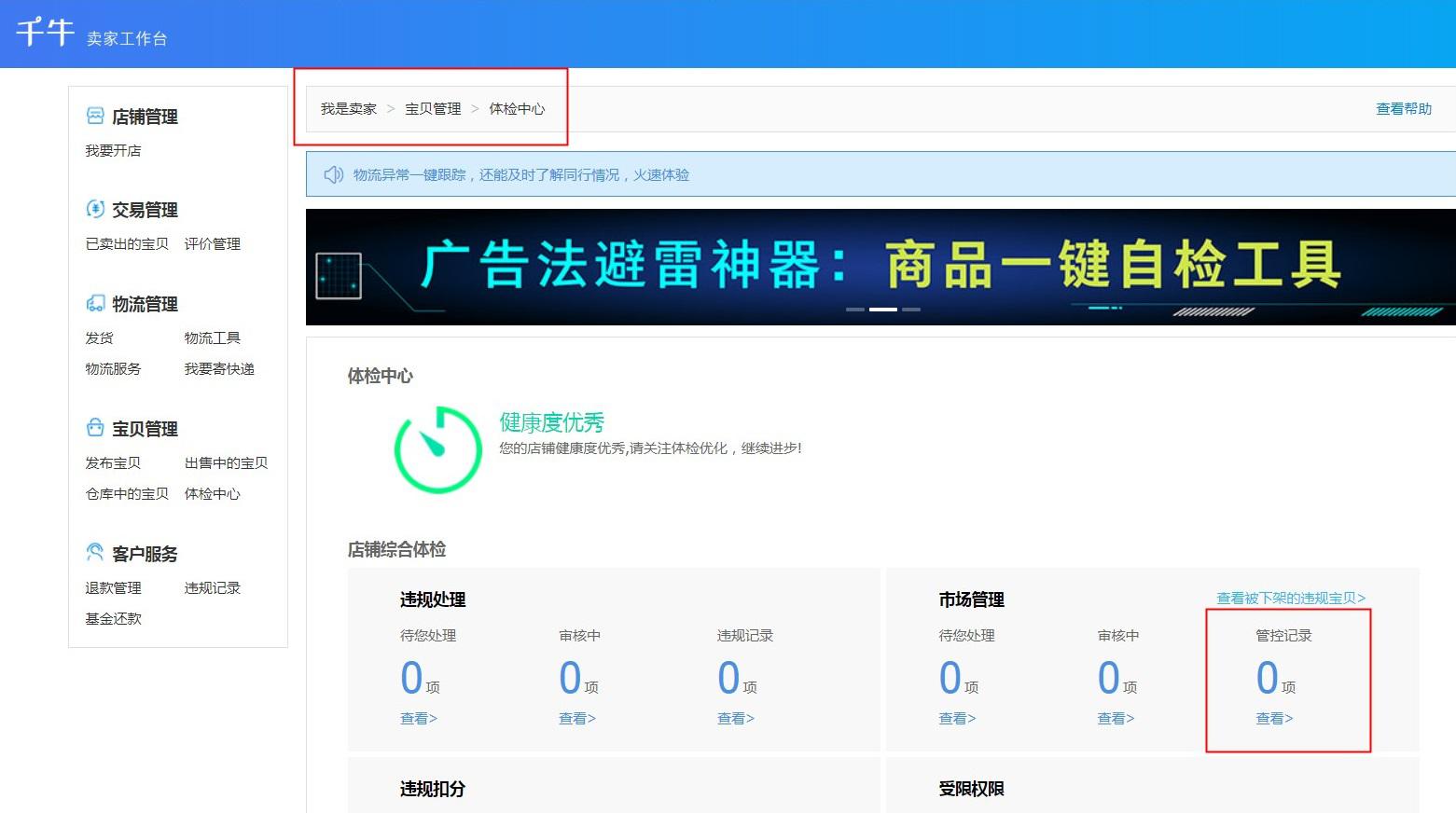Click 卖家工作台 header title

pyautogui.click(x=127, y=38)
